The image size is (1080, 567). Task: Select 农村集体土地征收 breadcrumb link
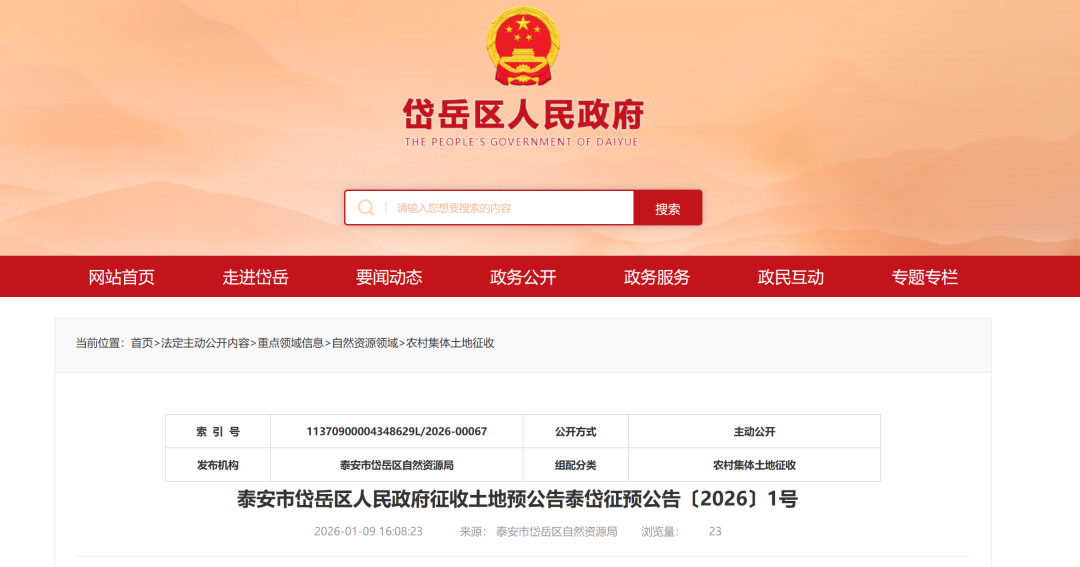pos(450,343)
